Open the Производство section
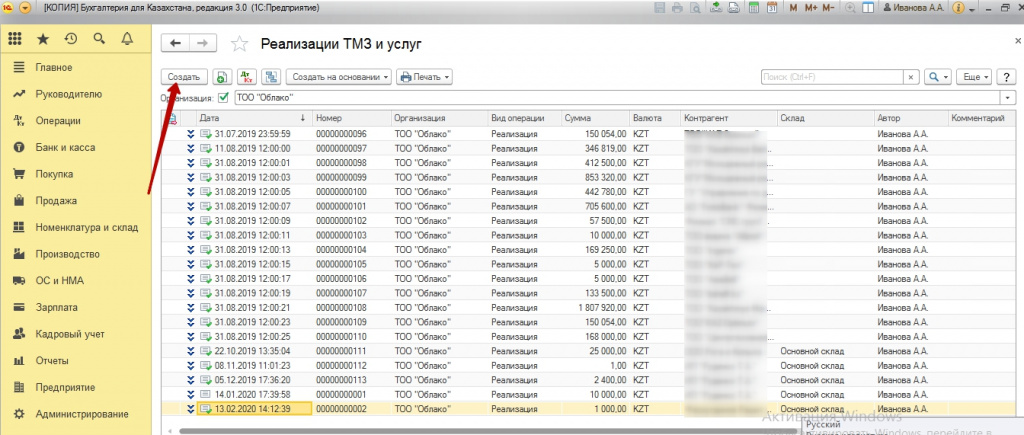The height and width of the screenshot is (435, 1024). pos(76,254)
